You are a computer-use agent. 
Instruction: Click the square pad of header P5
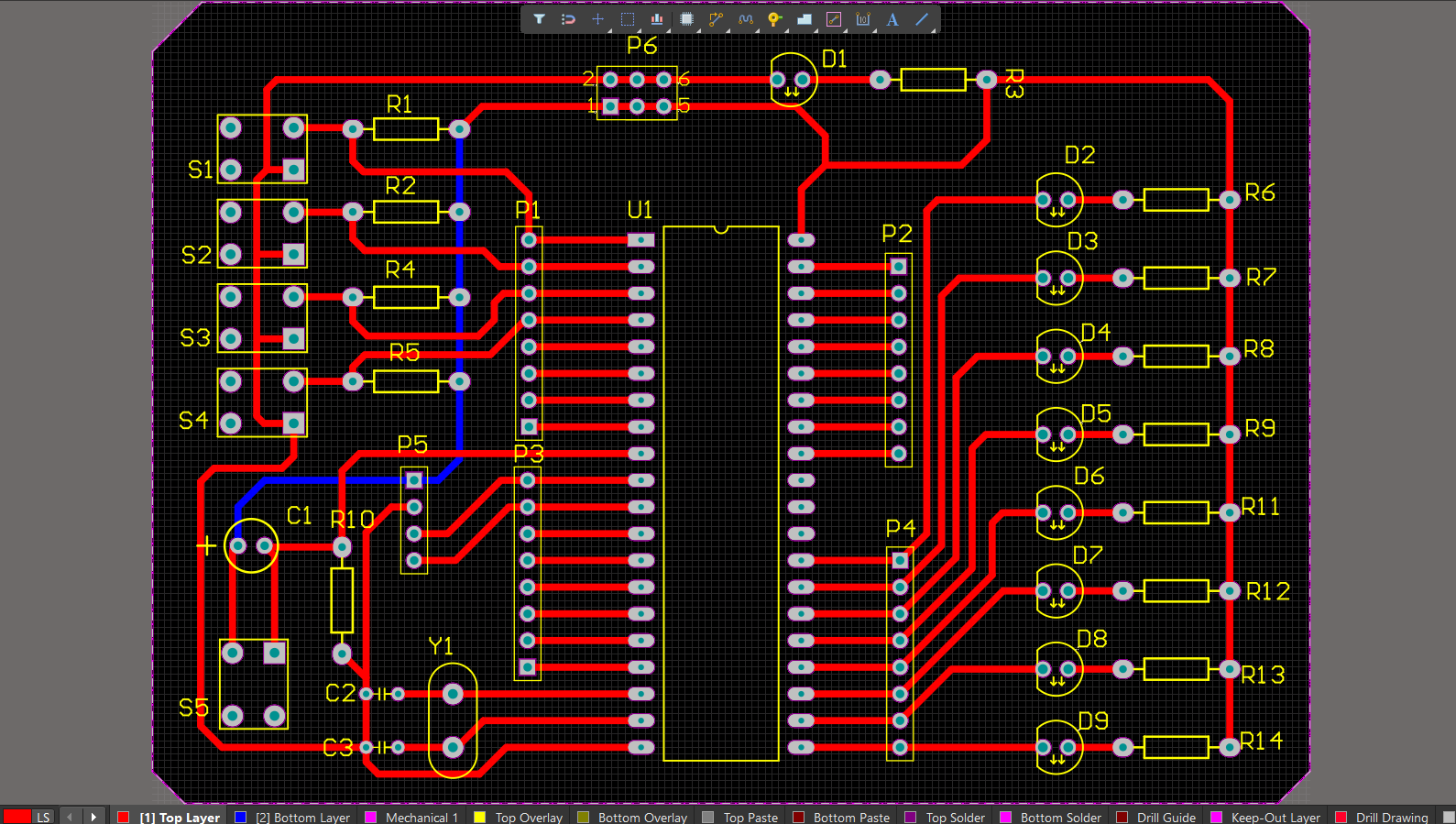pyautogui.click(x=414, y=479)
